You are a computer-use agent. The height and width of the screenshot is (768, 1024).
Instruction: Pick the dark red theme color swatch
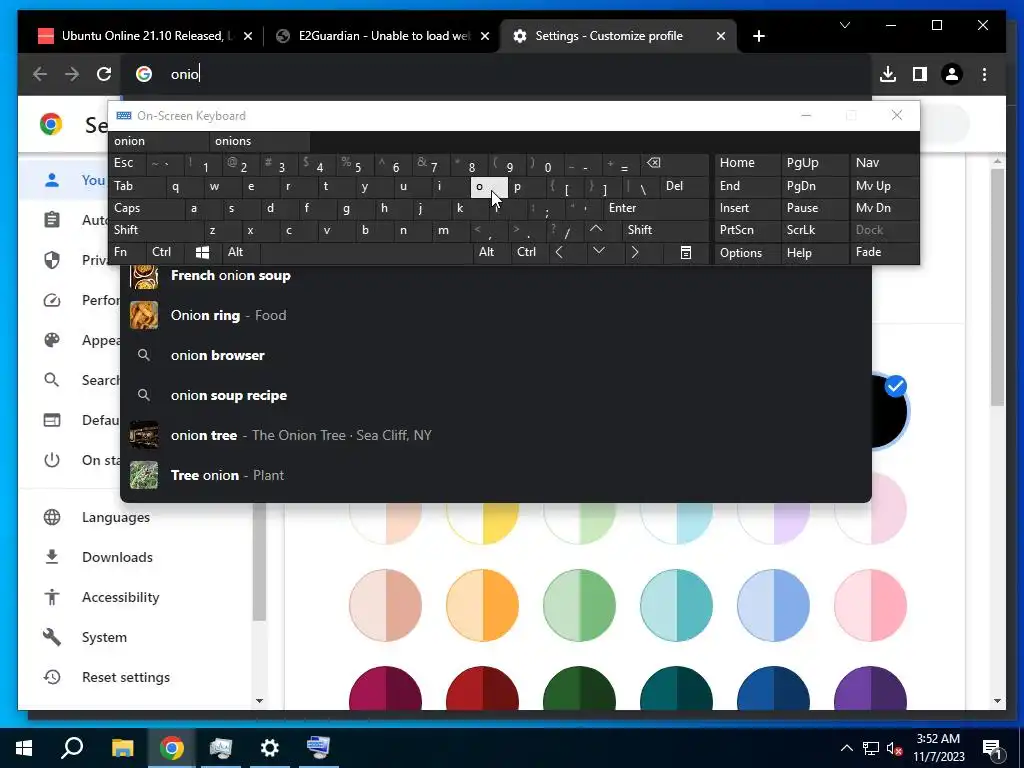click(x=483, y=688)
